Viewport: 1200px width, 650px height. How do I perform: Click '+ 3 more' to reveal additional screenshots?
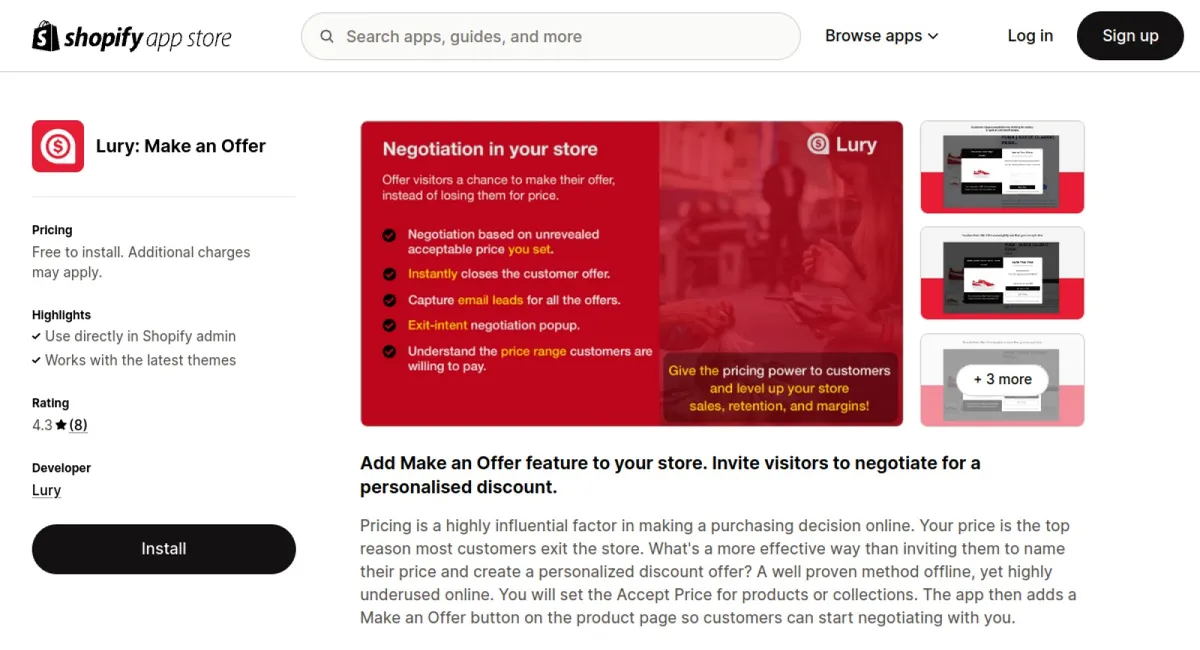click(1002, 380)
